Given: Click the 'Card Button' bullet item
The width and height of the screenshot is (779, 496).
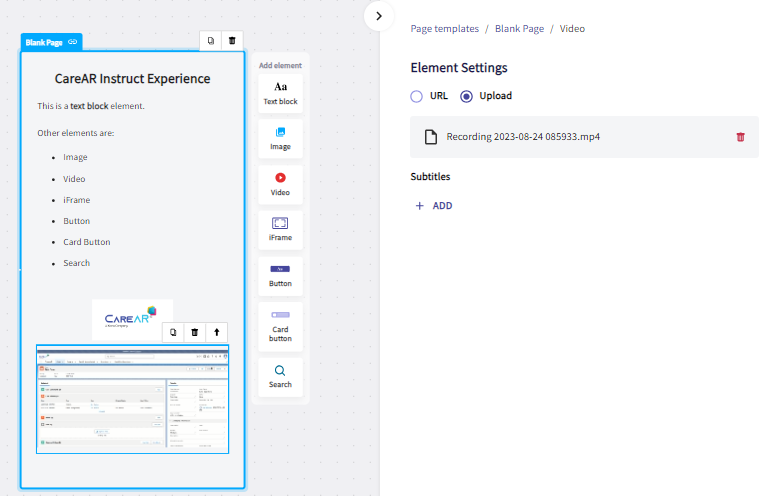Looking at the screenshot, I should pos(86,242).
